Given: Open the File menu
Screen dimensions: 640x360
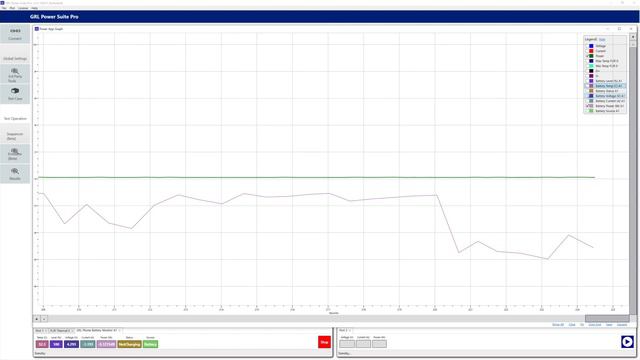Looking at the screenshot, I should (4, 8).
